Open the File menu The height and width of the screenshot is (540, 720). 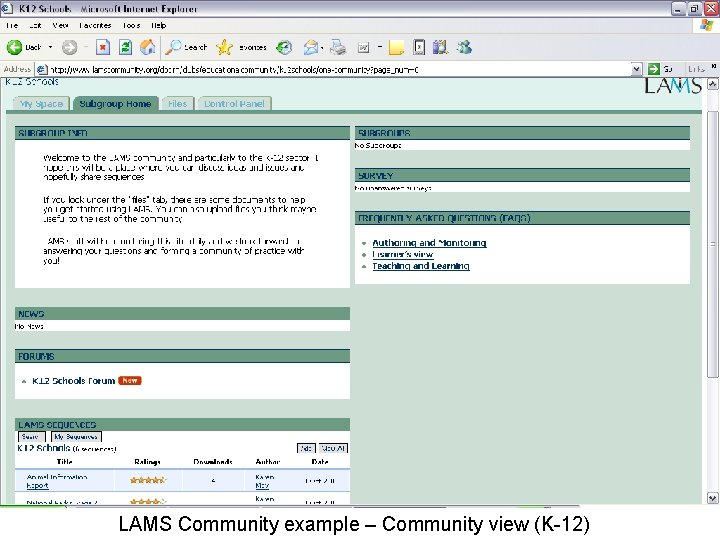(12, 25)
